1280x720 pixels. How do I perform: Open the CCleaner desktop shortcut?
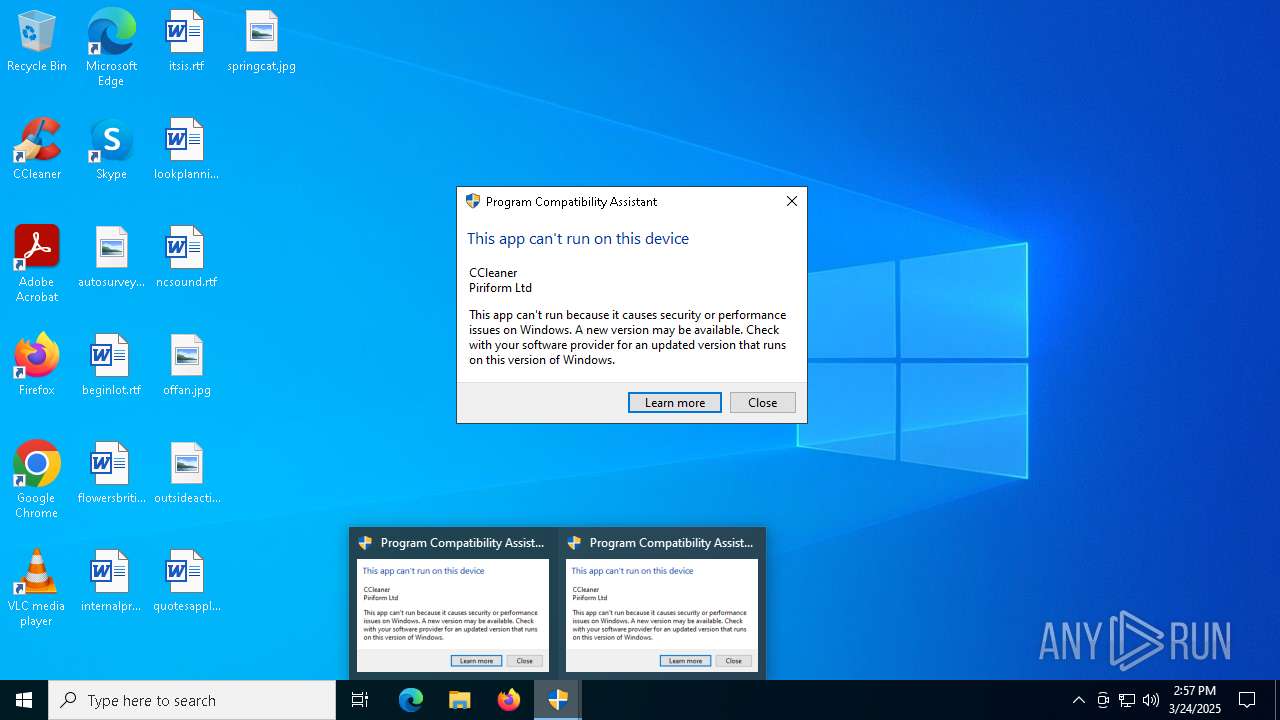click(37, 149)
